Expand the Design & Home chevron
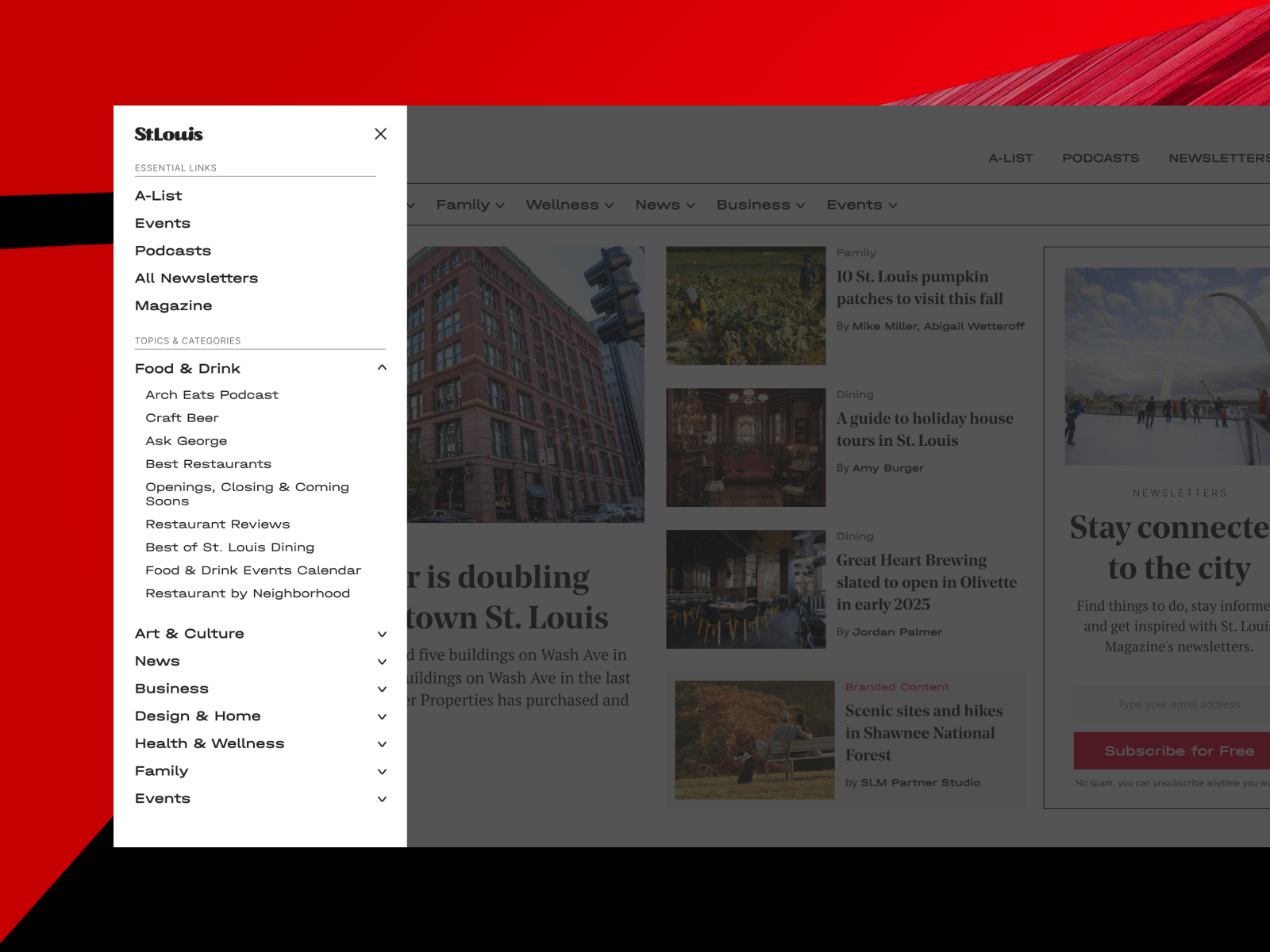 [382, 716]
